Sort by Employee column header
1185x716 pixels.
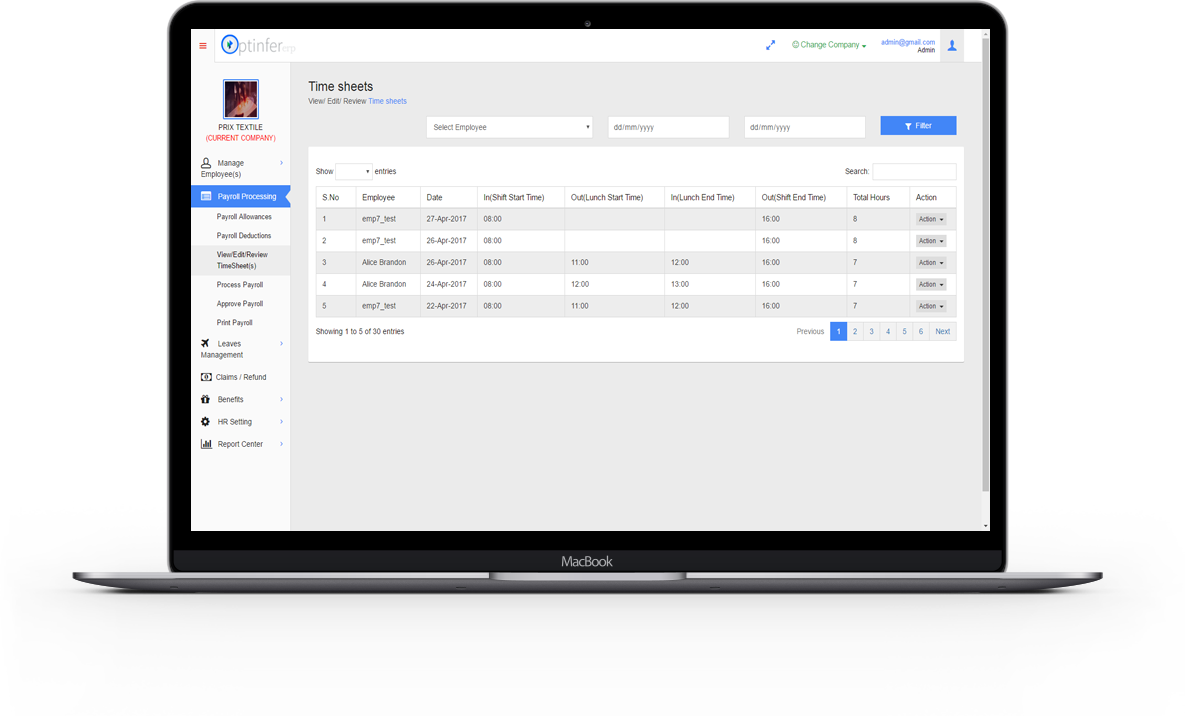388,197
